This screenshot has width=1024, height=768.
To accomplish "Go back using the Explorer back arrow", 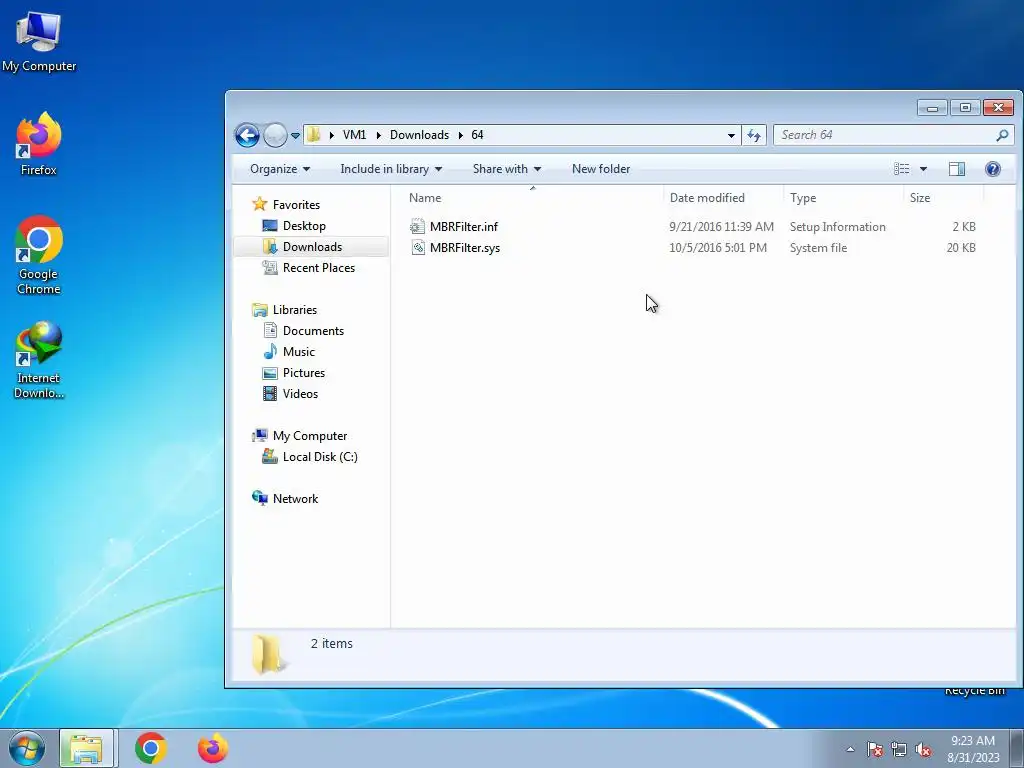I will coord(248,135).
